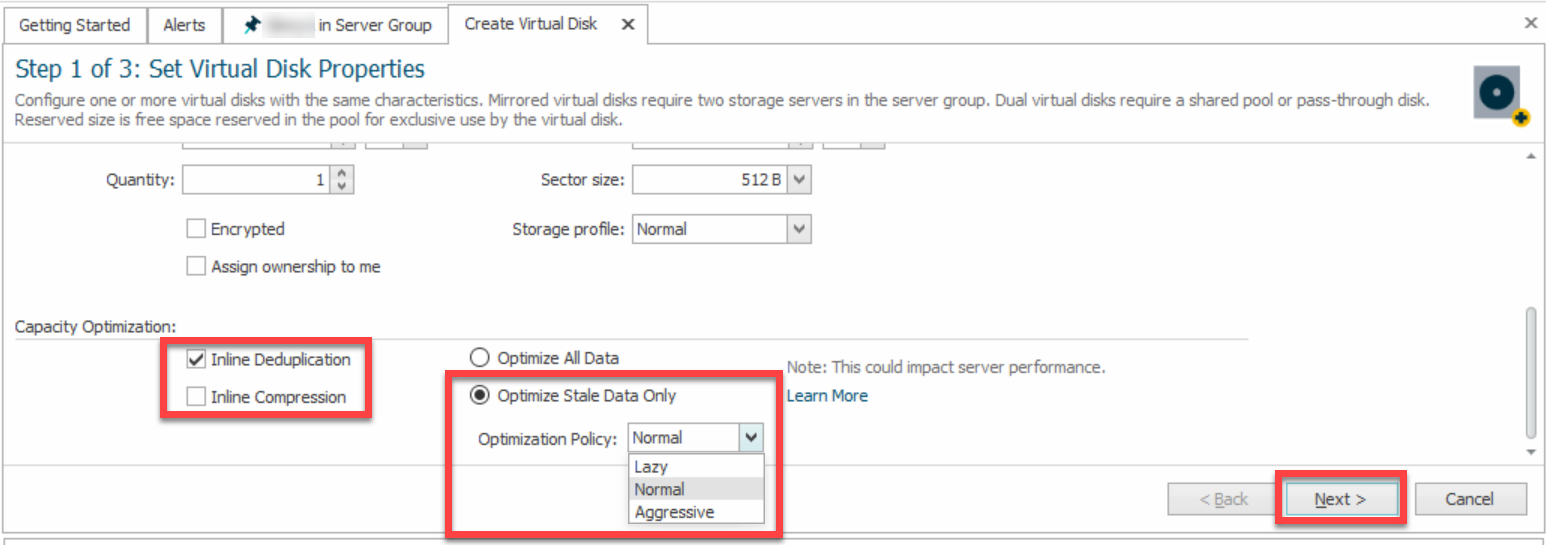Click the Next button
This screenshot has height=545, width=1546.
1340,499
